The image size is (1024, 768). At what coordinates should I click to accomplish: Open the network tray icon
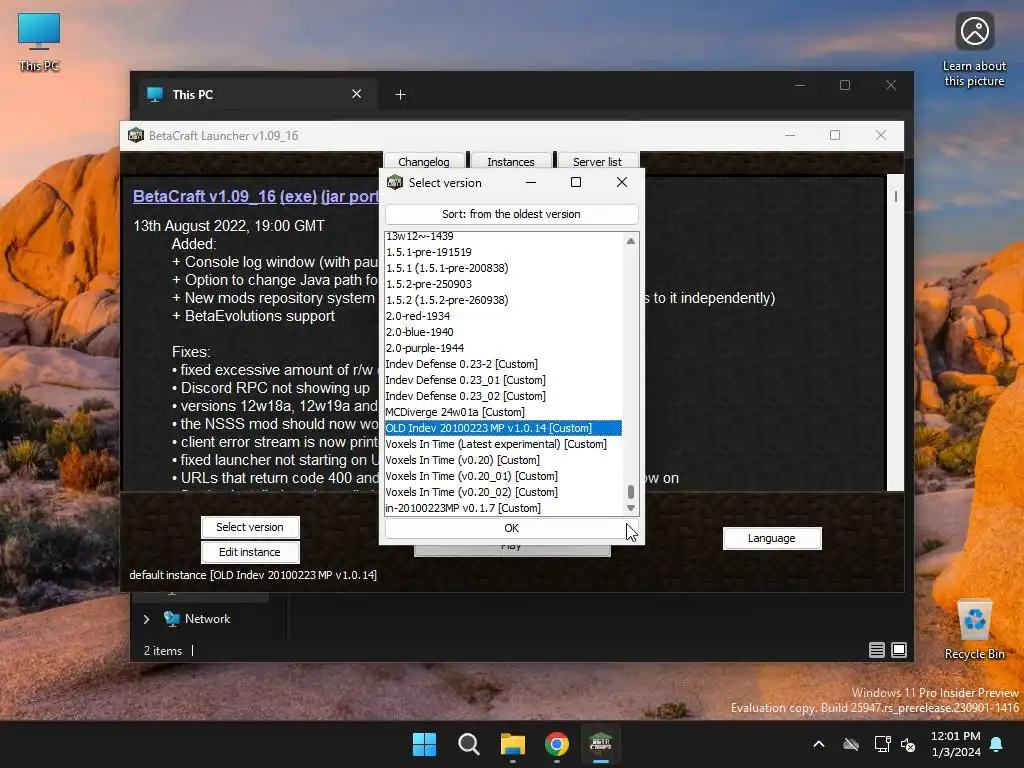(882, 744)
